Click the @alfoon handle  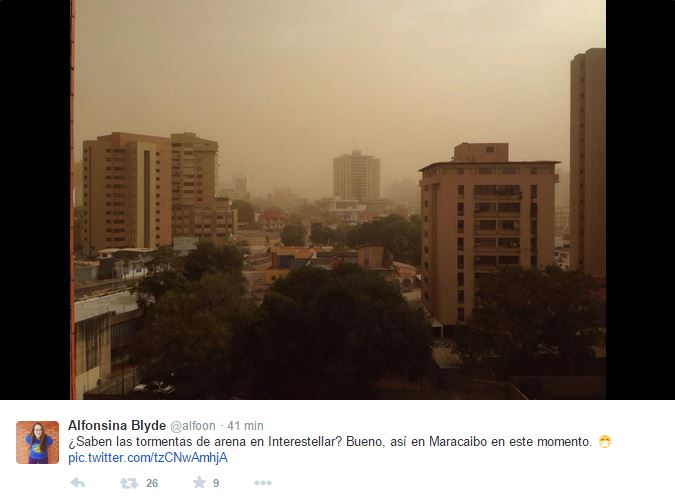coord(193,426)
